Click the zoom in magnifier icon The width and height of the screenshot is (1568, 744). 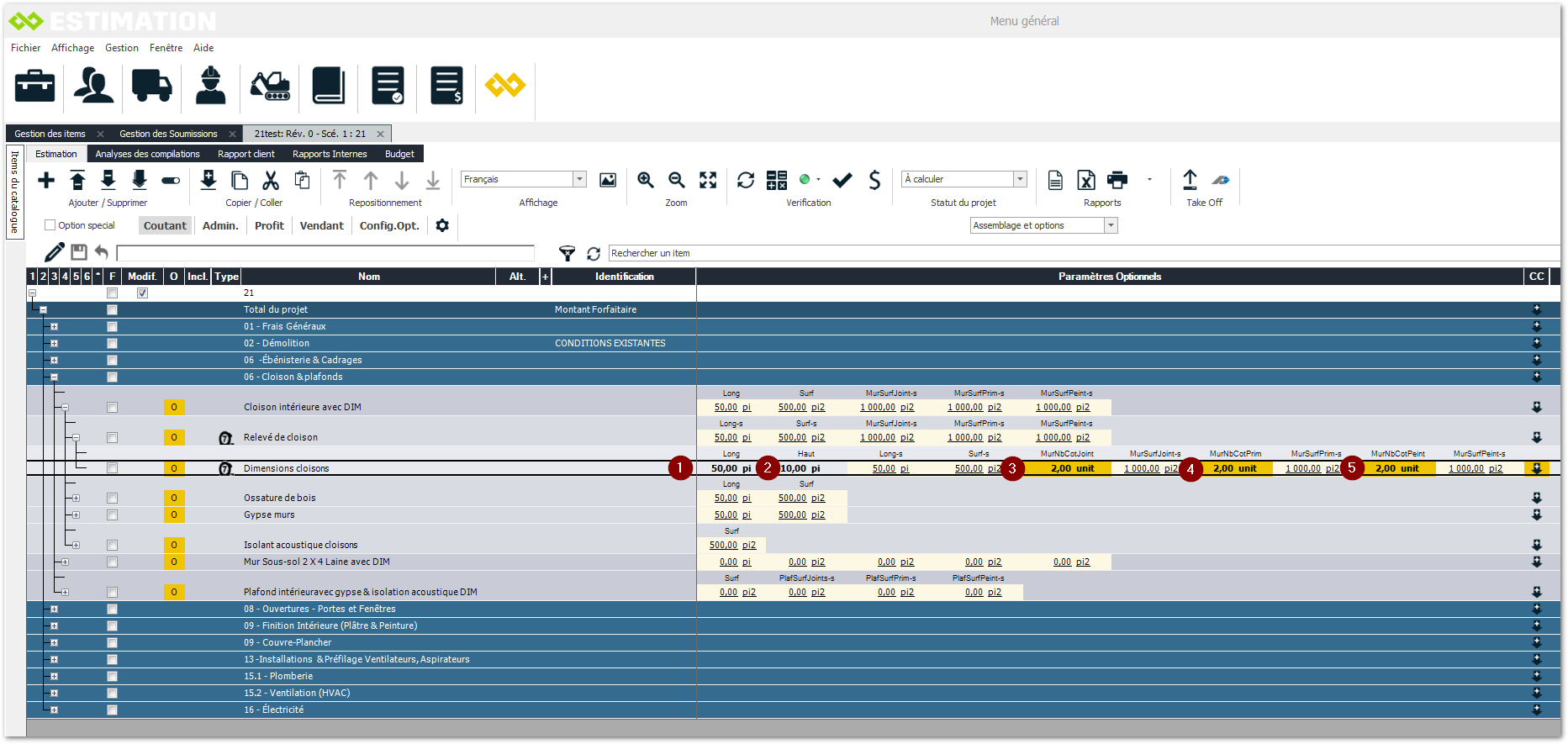point(646,180)
